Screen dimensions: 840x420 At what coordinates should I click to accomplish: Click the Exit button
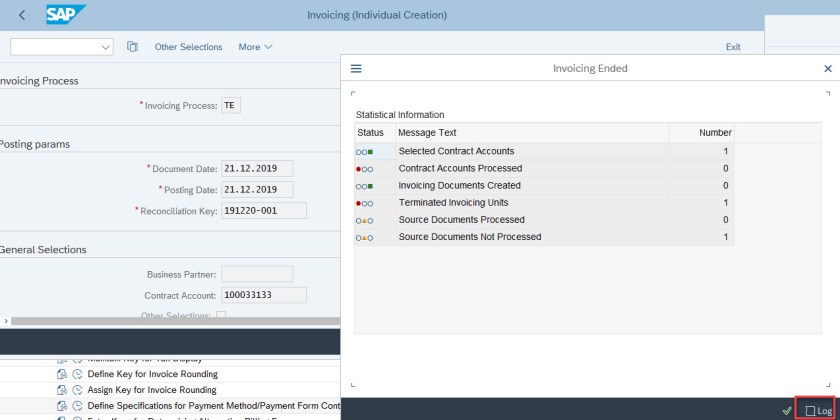point(733,47)
